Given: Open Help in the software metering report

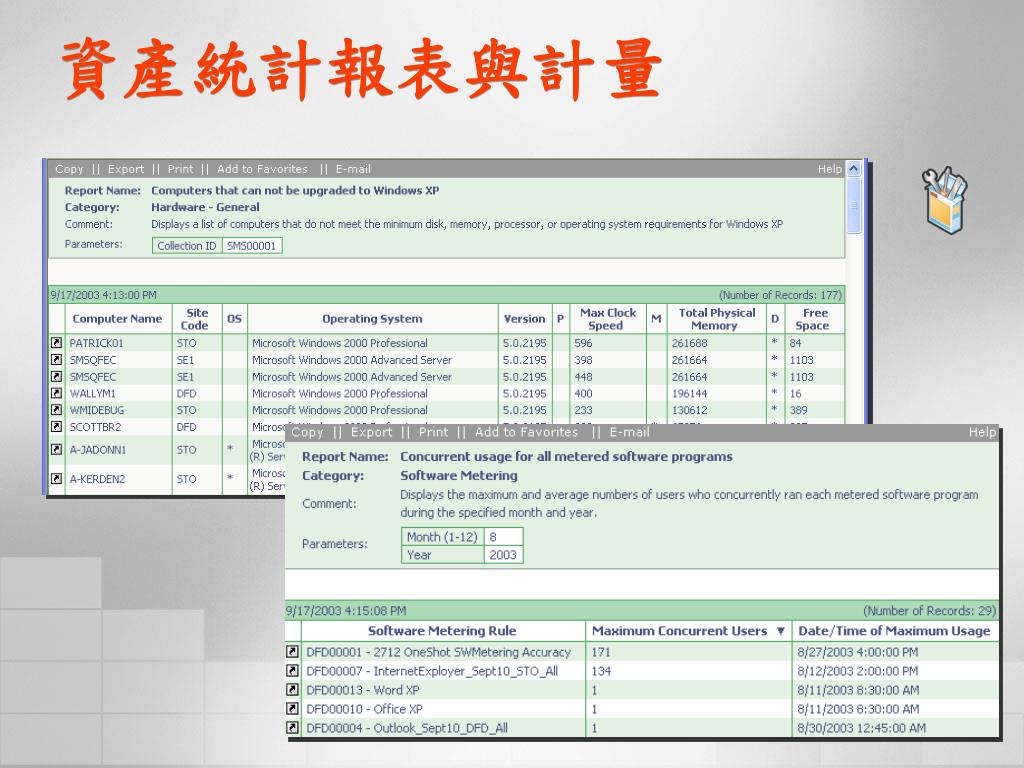Looking at the screenshot, I should pyautogui.click(x=982, y=432).
